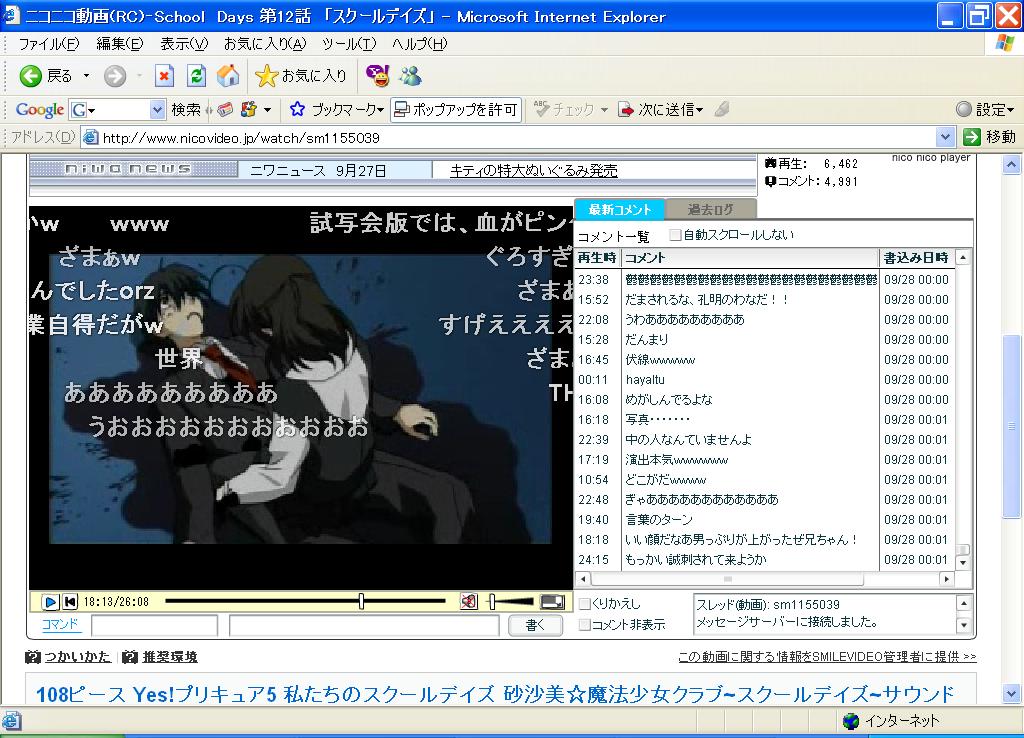Open the Google toolbar news icon dropdown arrow

click(x=267, y=110)
